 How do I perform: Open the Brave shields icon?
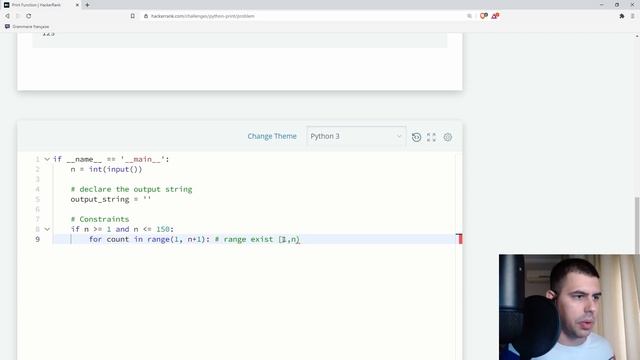(x=483, y=16)
